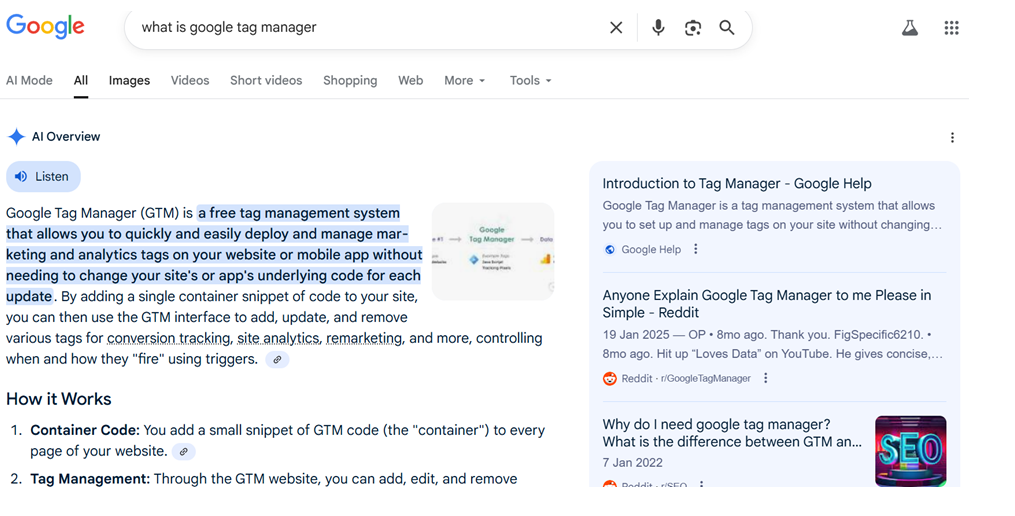Switch to the Images tab
Screen dimensions: 1015x516
129,81
